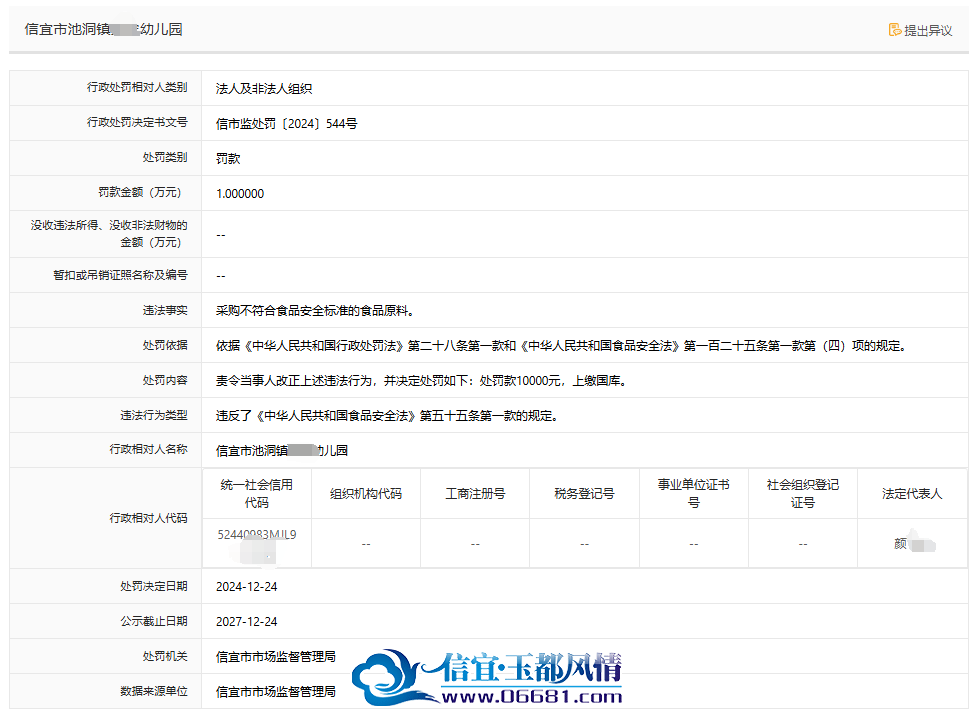Viewport: 974px width, 714px height.
Task: Click the 违法事实 row label
Action: pyautogui.click(x=165, y=310)
